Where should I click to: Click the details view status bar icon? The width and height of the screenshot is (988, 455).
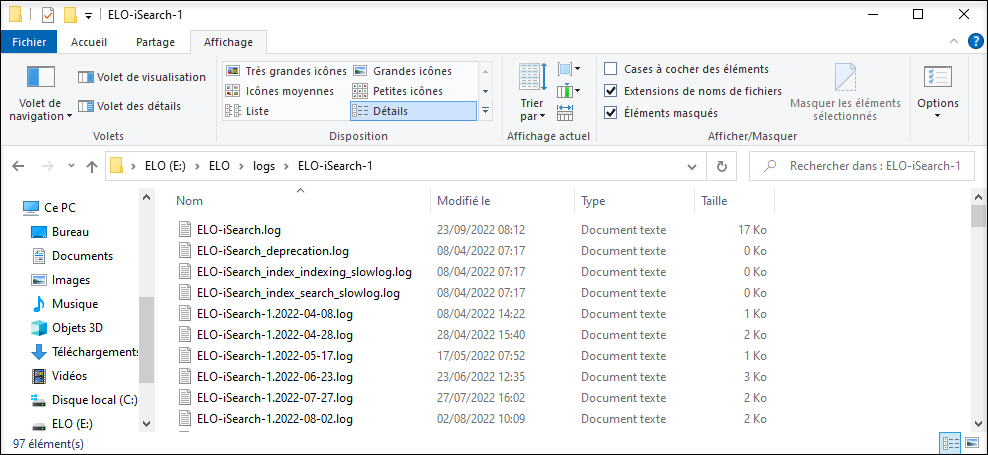[x=950, y=442]
